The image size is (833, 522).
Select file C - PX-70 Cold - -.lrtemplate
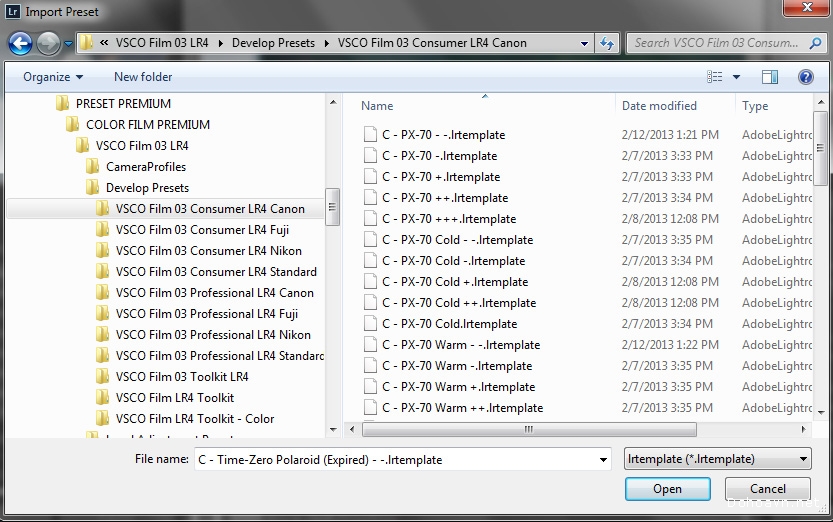pos(457,240)
